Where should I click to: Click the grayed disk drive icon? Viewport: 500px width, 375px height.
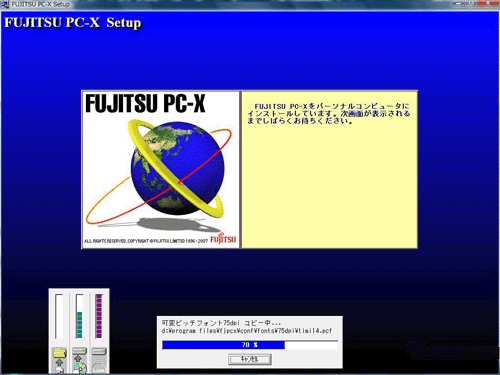coord(99,361)
